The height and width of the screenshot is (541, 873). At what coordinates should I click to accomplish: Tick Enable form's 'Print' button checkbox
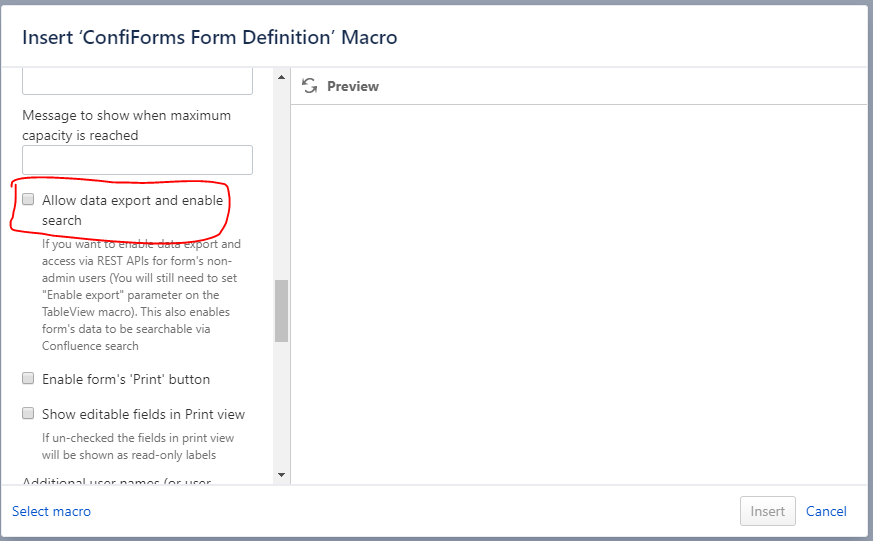(28, 378)
